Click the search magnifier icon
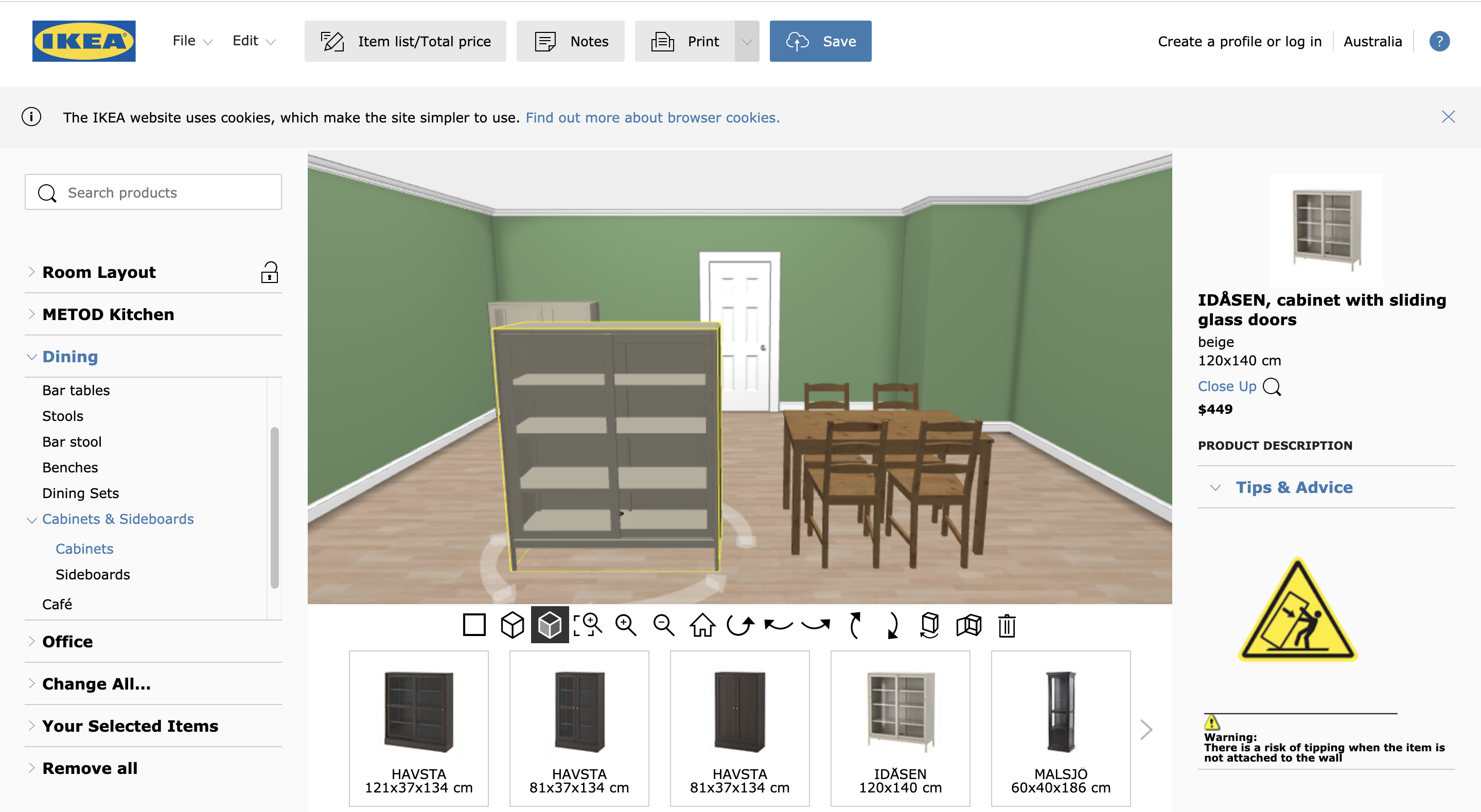1481x812 pixels. (47, 192)
